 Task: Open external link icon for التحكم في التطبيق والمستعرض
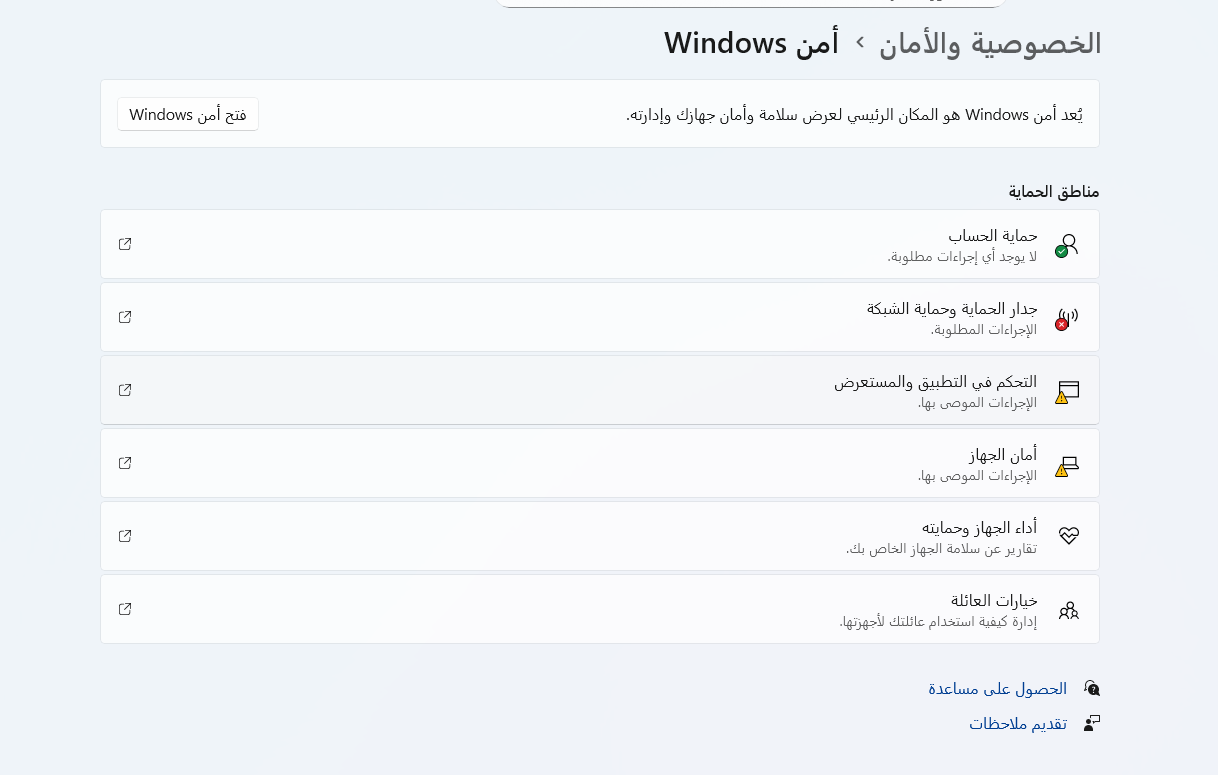pos(125,390)
